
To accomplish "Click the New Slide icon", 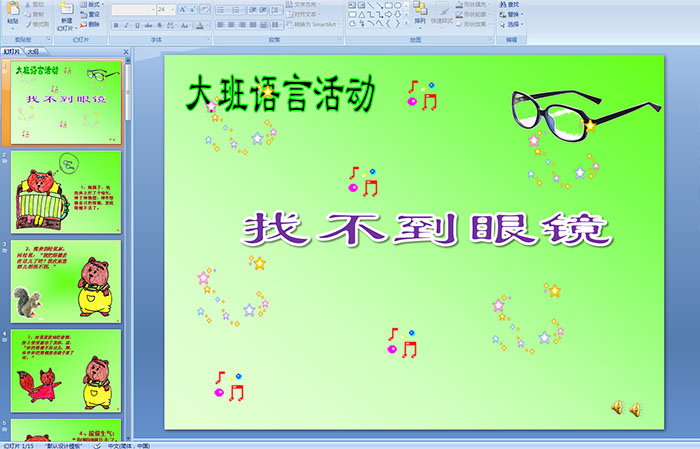I will pos(67,8).
